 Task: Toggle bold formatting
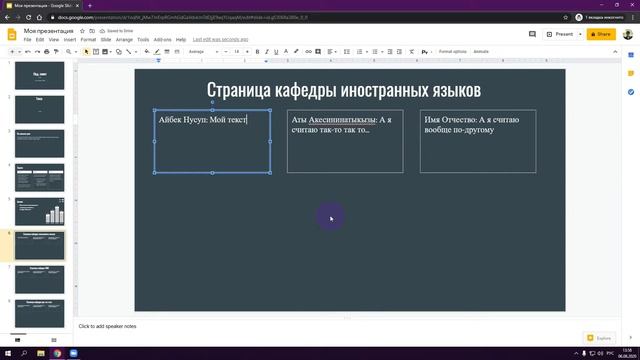tap(257, 52)
